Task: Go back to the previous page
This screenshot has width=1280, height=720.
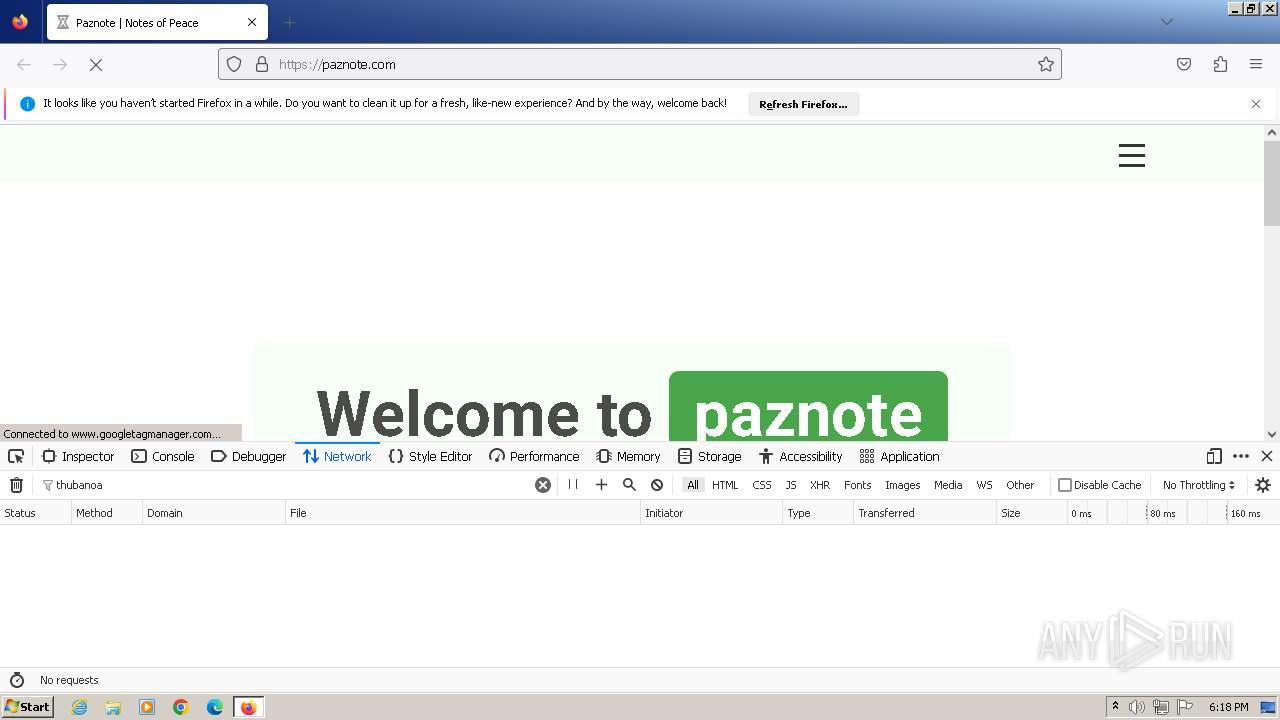Action: tap(24, 64)
